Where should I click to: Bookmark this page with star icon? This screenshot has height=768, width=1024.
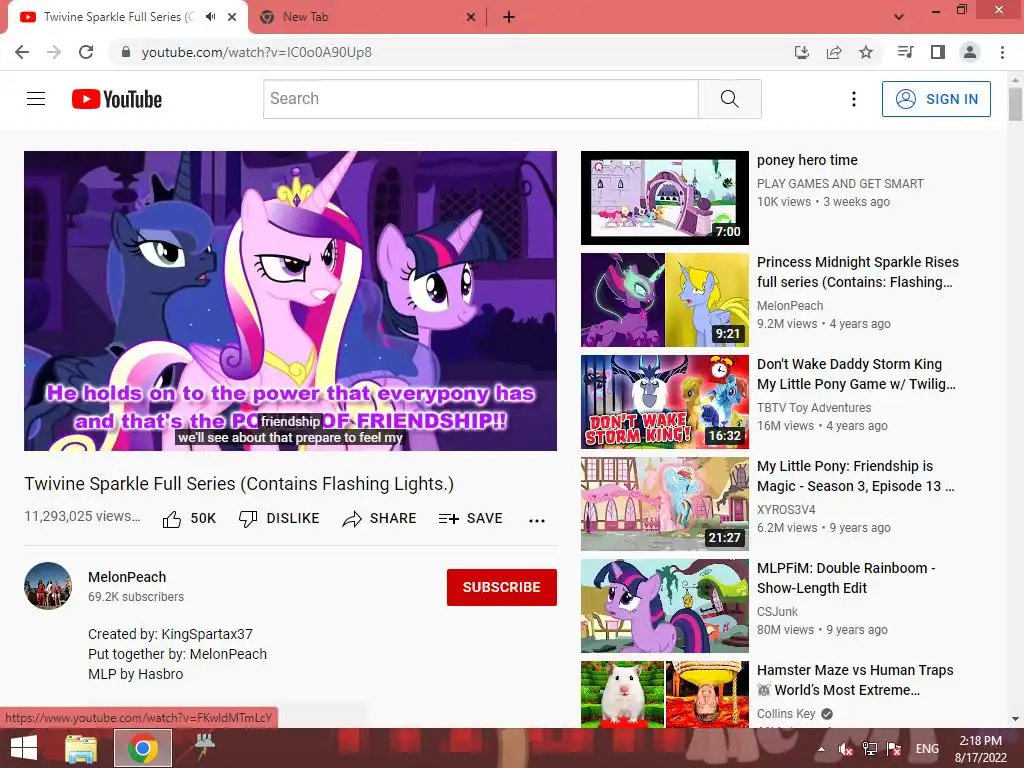point(866,52)
